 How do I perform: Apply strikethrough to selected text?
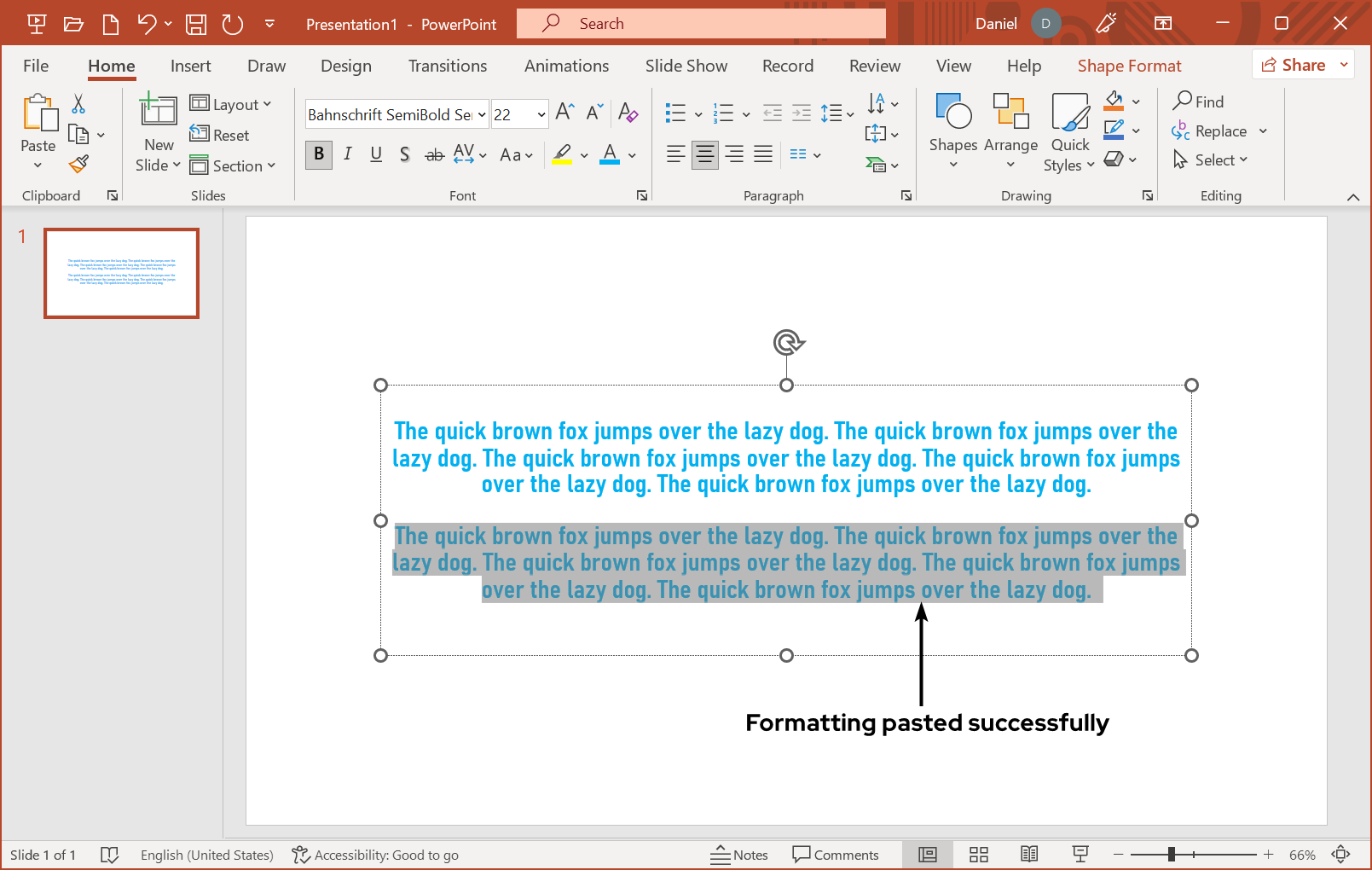[x=434, y=154]
